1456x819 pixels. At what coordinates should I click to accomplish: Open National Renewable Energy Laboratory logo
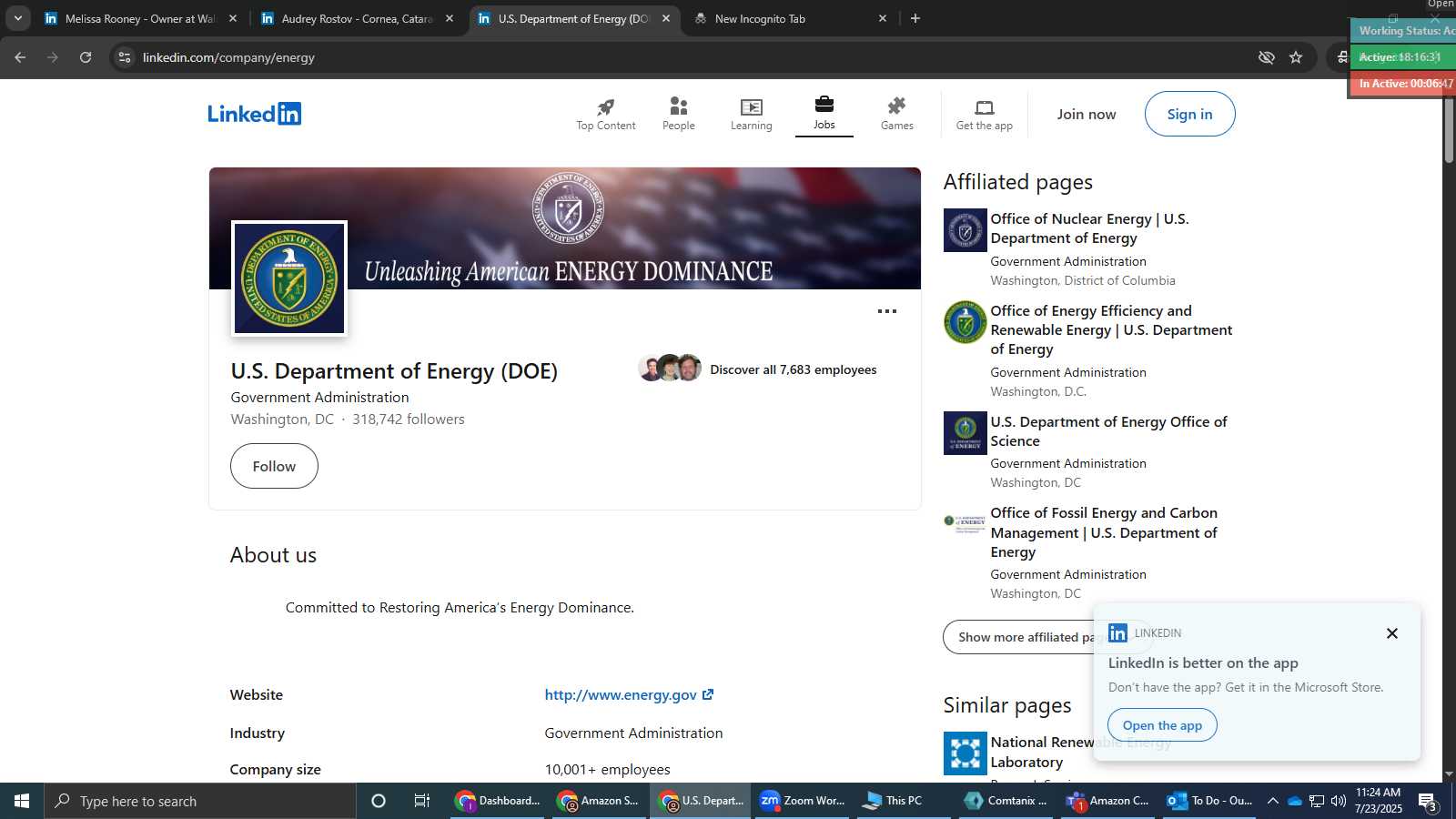[965, 753]
